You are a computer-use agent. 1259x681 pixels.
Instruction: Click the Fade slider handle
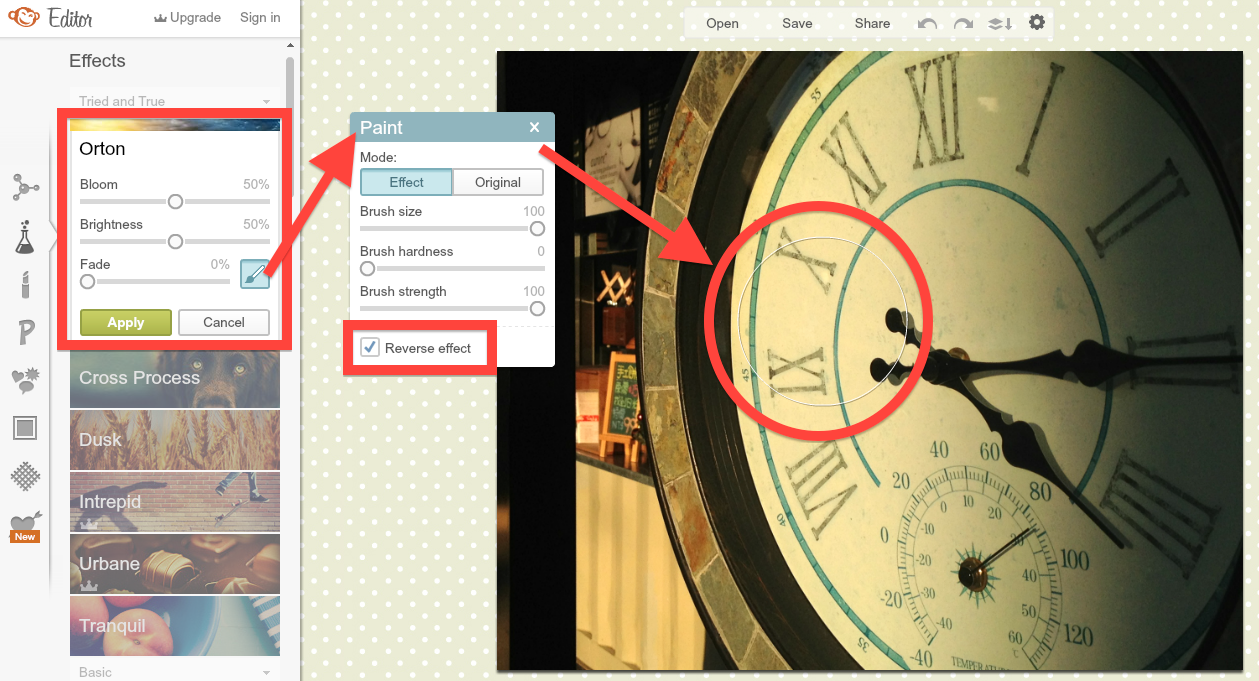pyautogui.click(x=87, y=281)
